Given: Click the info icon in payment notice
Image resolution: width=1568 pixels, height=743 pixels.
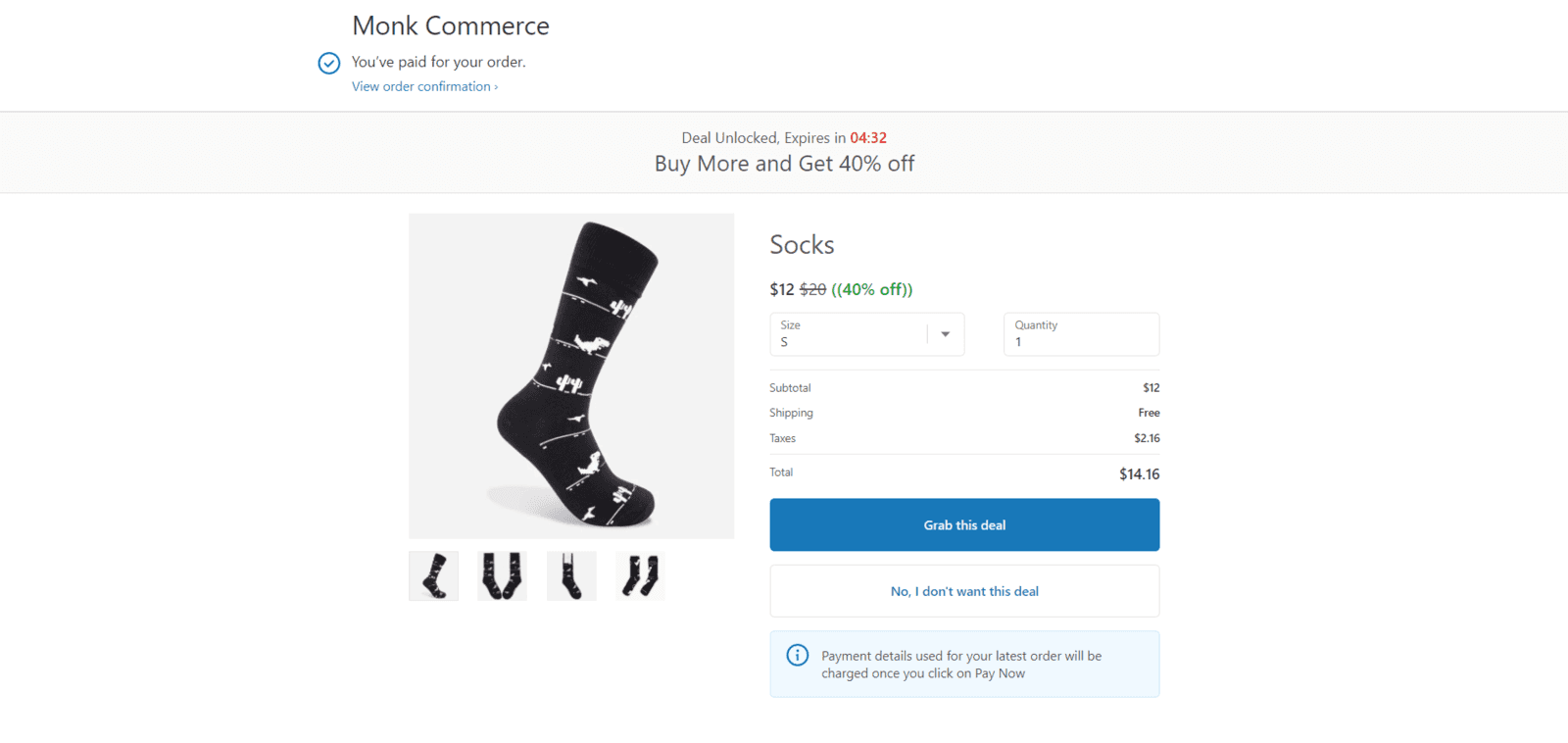Looking at the screenshot, I should [797, 655].
